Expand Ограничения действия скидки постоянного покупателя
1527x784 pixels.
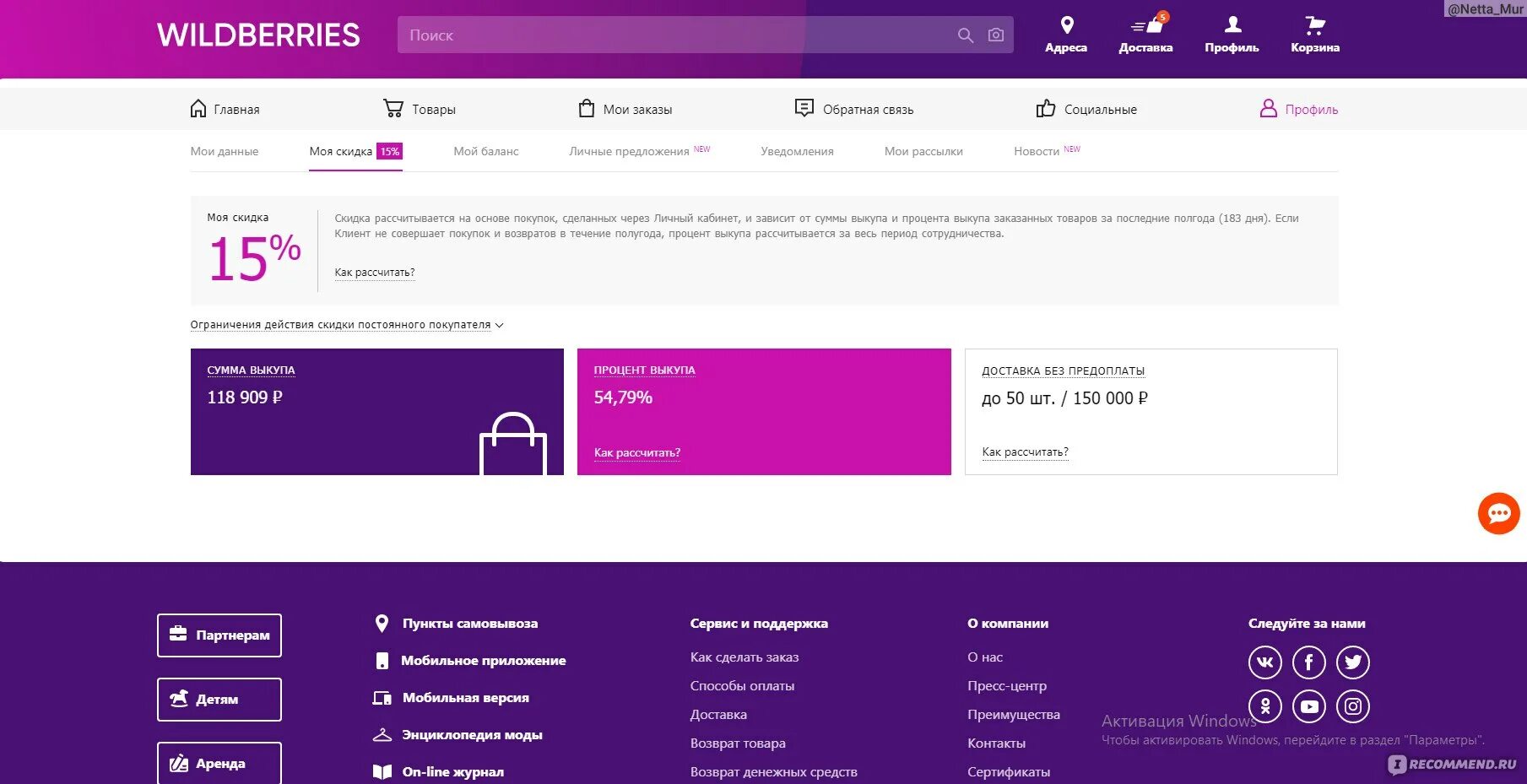coord(347,325)
